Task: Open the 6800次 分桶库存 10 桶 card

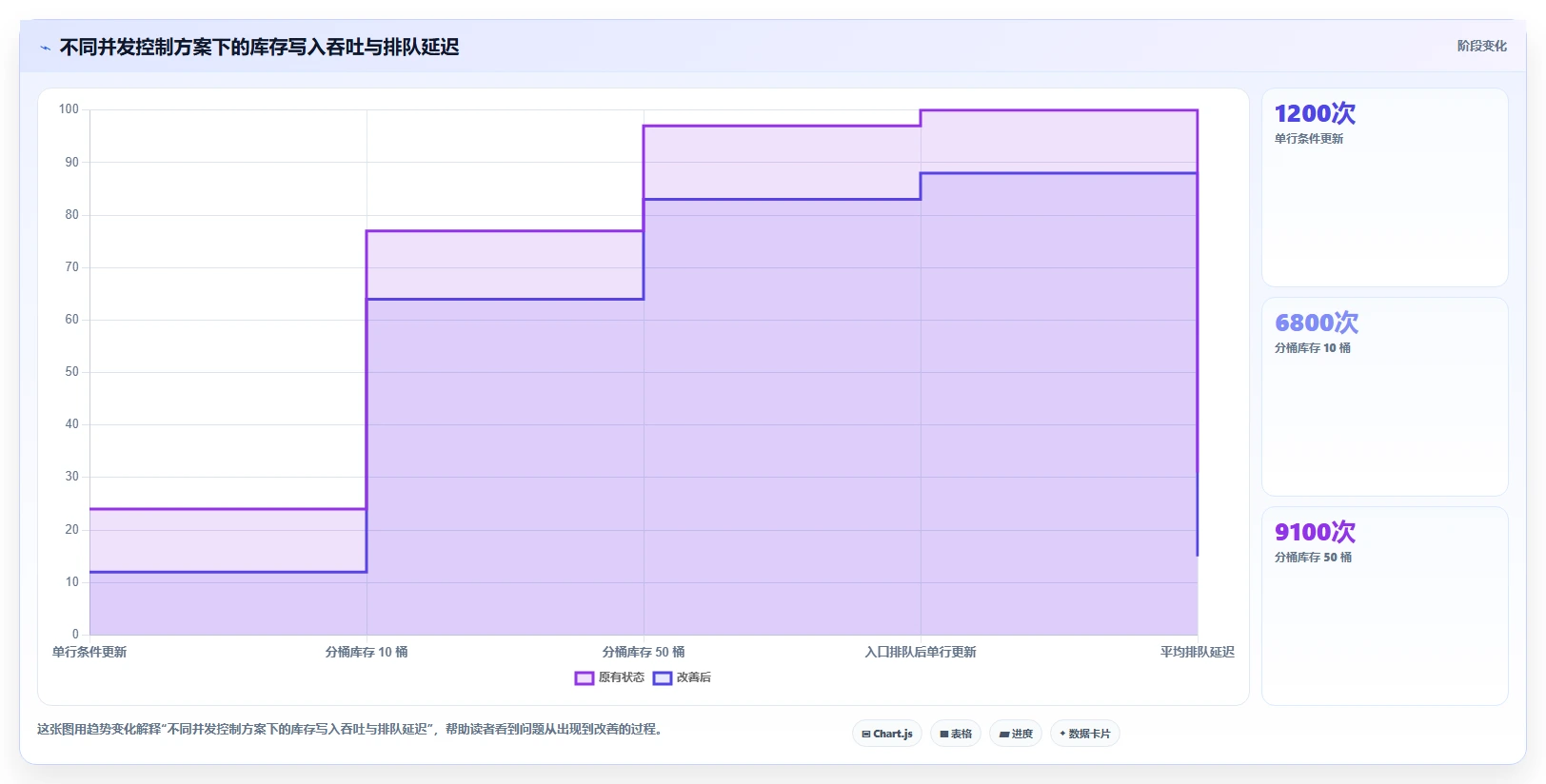Action: click(1385, 397)
